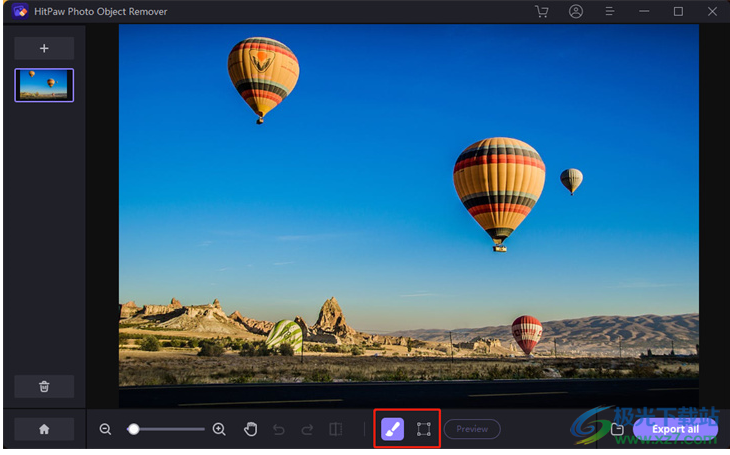Toggle the compare split view icon
The image size is (730, 455).
point(336,429)
